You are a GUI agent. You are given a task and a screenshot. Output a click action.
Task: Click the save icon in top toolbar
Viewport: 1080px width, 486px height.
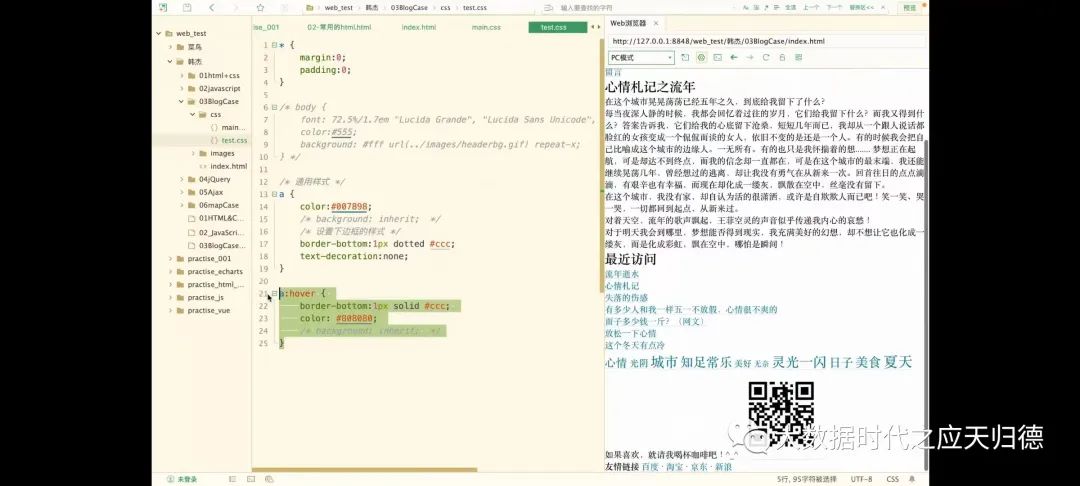186,7
